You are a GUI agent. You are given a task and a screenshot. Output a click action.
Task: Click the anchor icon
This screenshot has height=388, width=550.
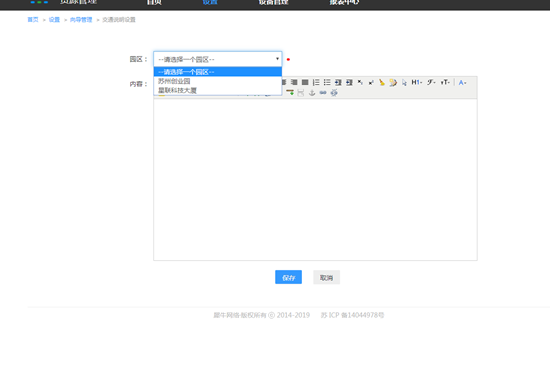pyautogui.click(x=312, y=93)
